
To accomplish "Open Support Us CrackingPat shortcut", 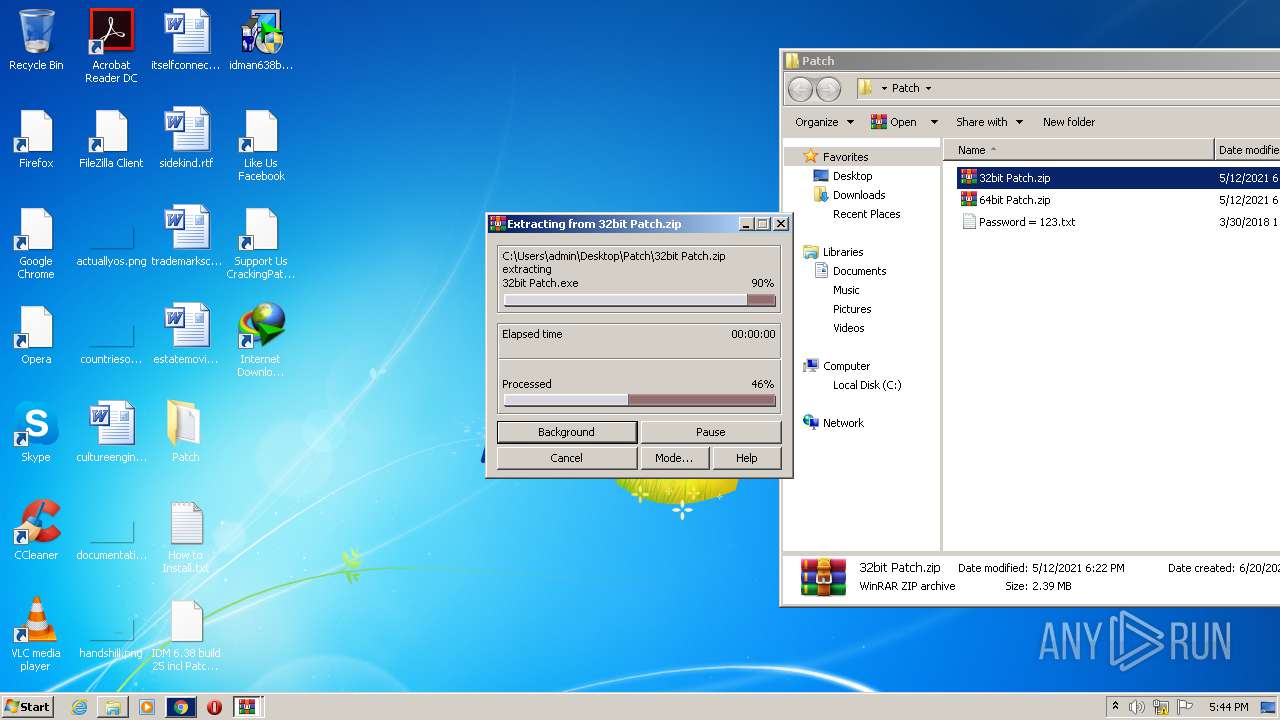I will 261,243.
